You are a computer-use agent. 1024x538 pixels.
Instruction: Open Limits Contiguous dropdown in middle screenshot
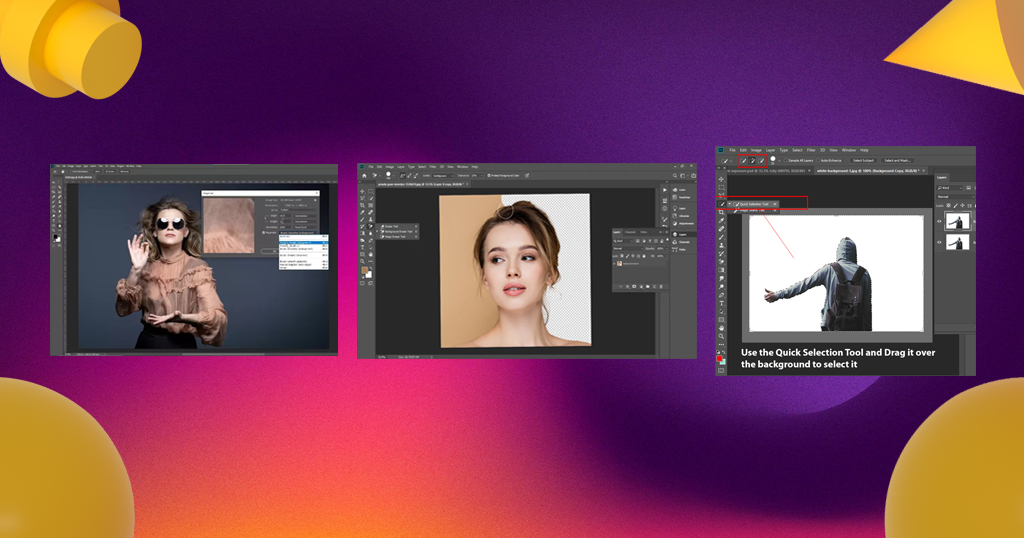443,176
